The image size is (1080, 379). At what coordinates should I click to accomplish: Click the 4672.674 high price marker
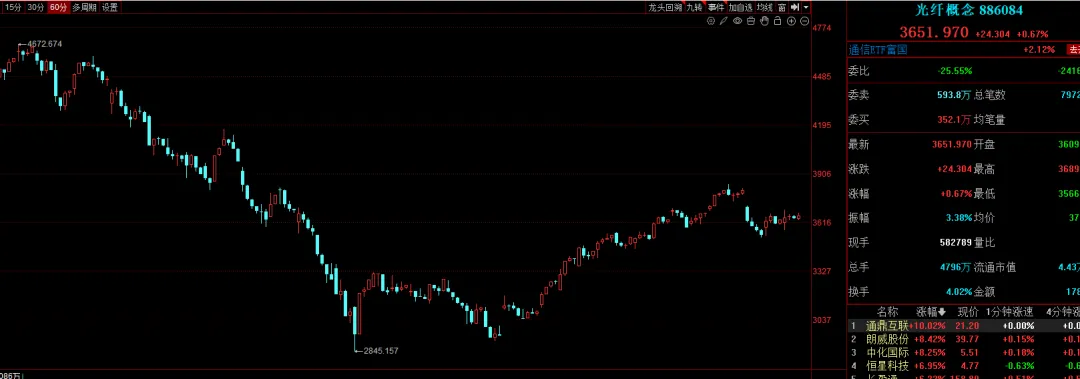45,44
